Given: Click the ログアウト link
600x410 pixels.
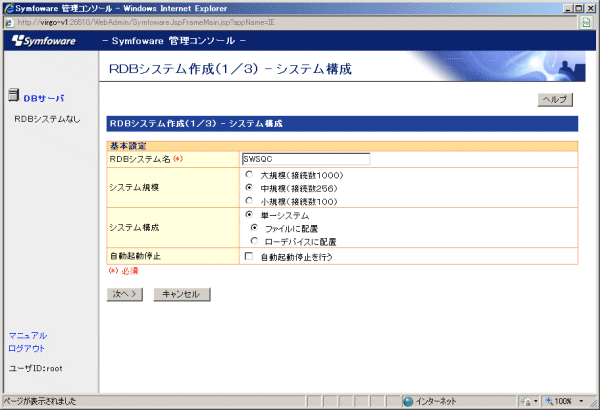Looking at the screenshot, I should (x=26, y=348).
